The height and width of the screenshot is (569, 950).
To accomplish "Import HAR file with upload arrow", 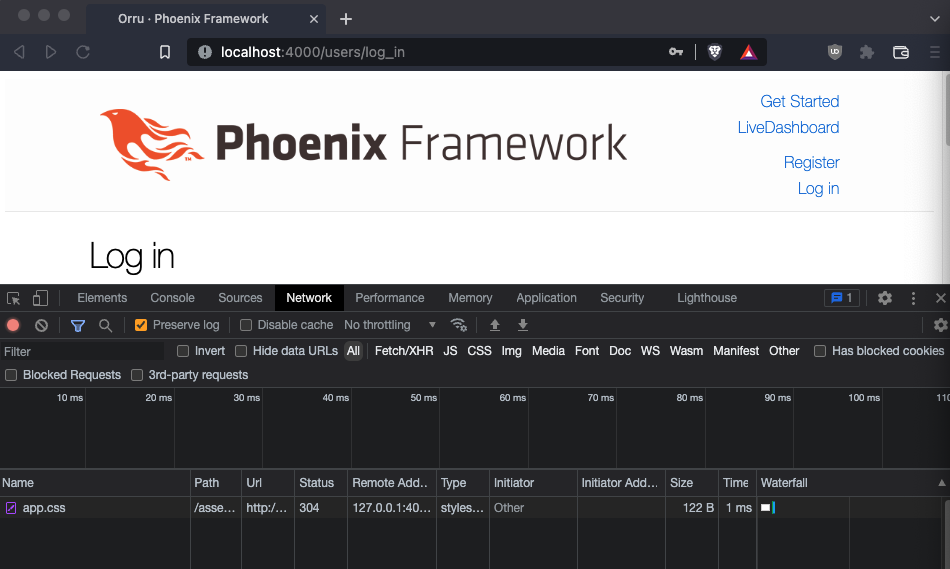I will 495,325.
